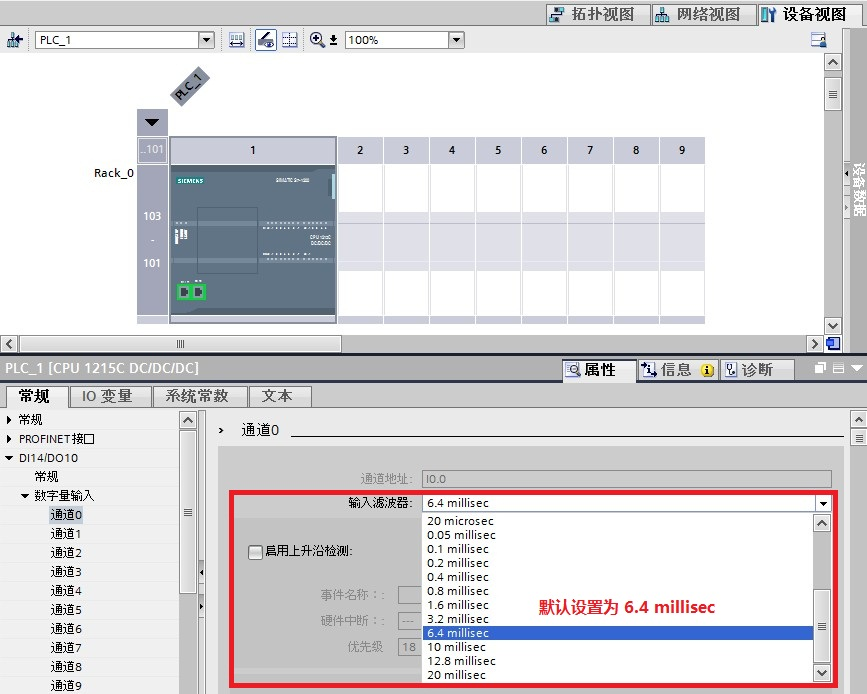Collapse the 数字量输入 tree node
Image resolution: width=867 pixels, height=694 pixels.
pyautogui.click(x=25, y=495)
